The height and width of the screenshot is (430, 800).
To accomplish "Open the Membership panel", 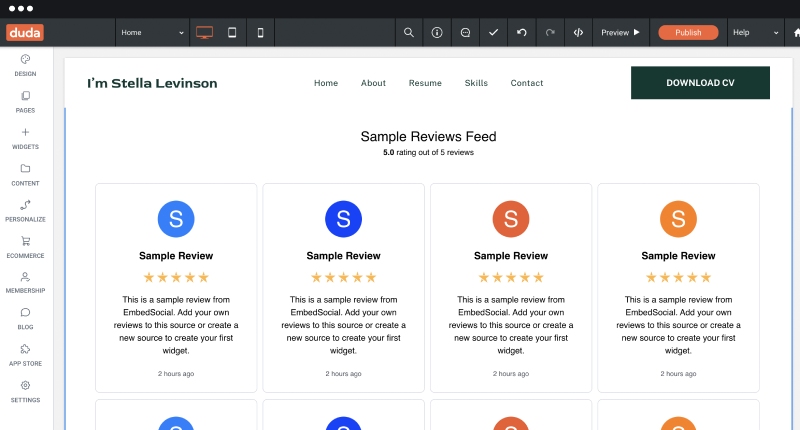I will click(x=25, y=283).
